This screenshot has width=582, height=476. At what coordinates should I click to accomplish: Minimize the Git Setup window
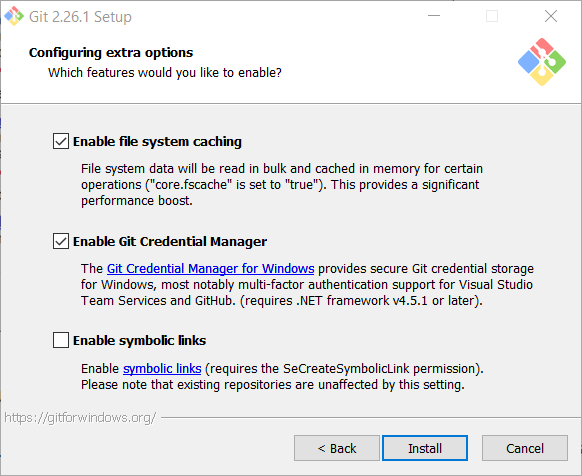434,16
